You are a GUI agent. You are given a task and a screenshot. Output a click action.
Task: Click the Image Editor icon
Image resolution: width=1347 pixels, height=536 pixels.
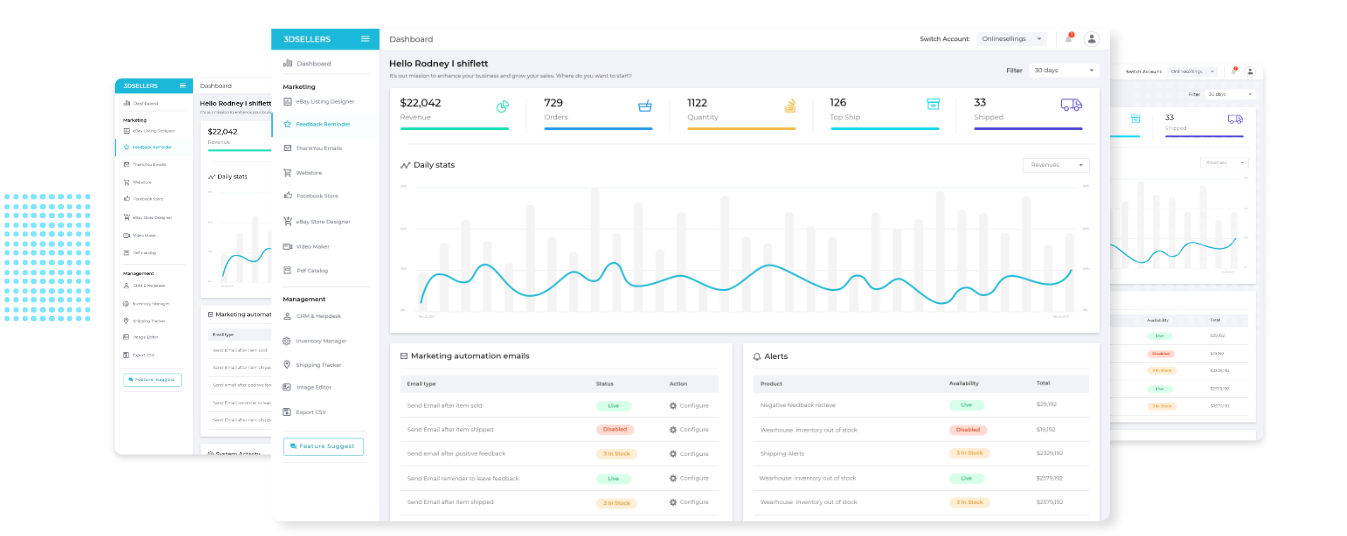tap(288, 387)
